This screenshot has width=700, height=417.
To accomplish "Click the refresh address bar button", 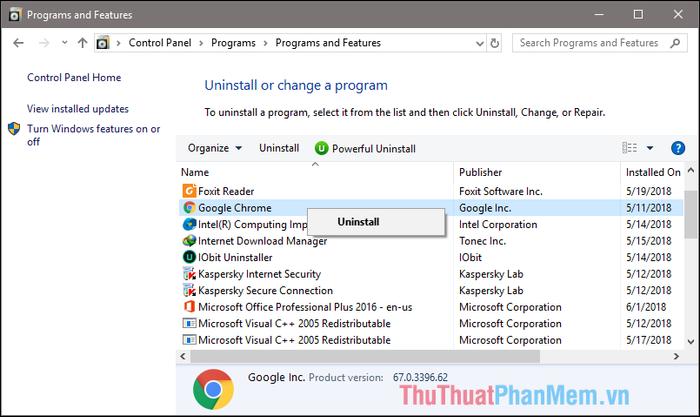I will 495,43.
